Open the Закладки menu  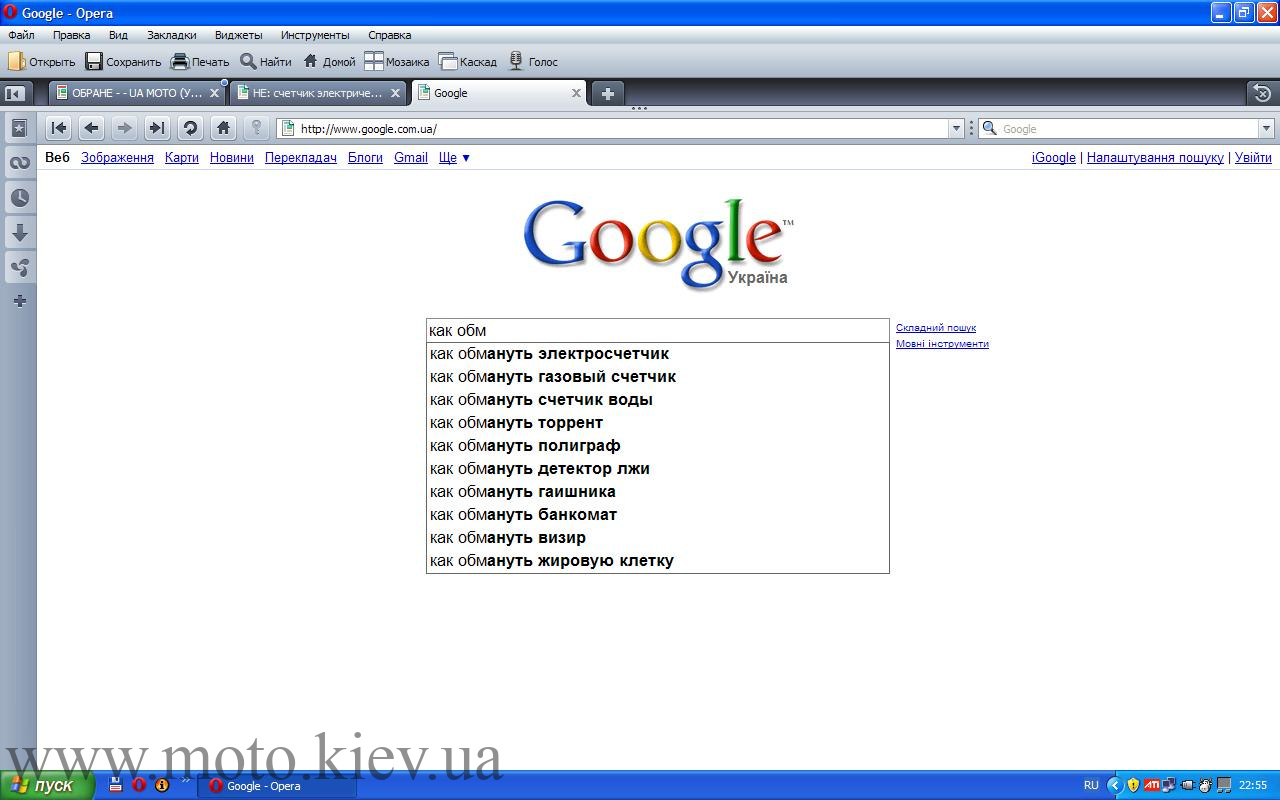(x=172, y=35)
